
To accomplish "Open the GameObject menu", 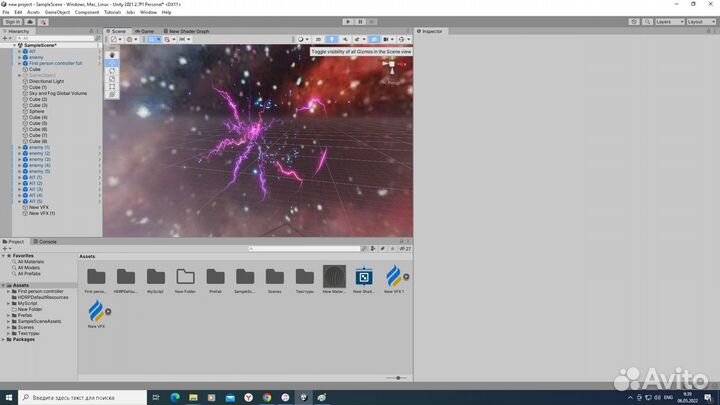I will [x=57, y=12].
